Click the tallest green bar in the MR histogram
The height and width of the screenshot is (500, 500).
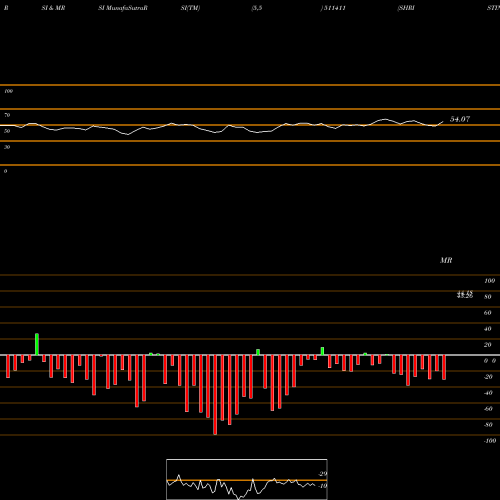(37, 344)
